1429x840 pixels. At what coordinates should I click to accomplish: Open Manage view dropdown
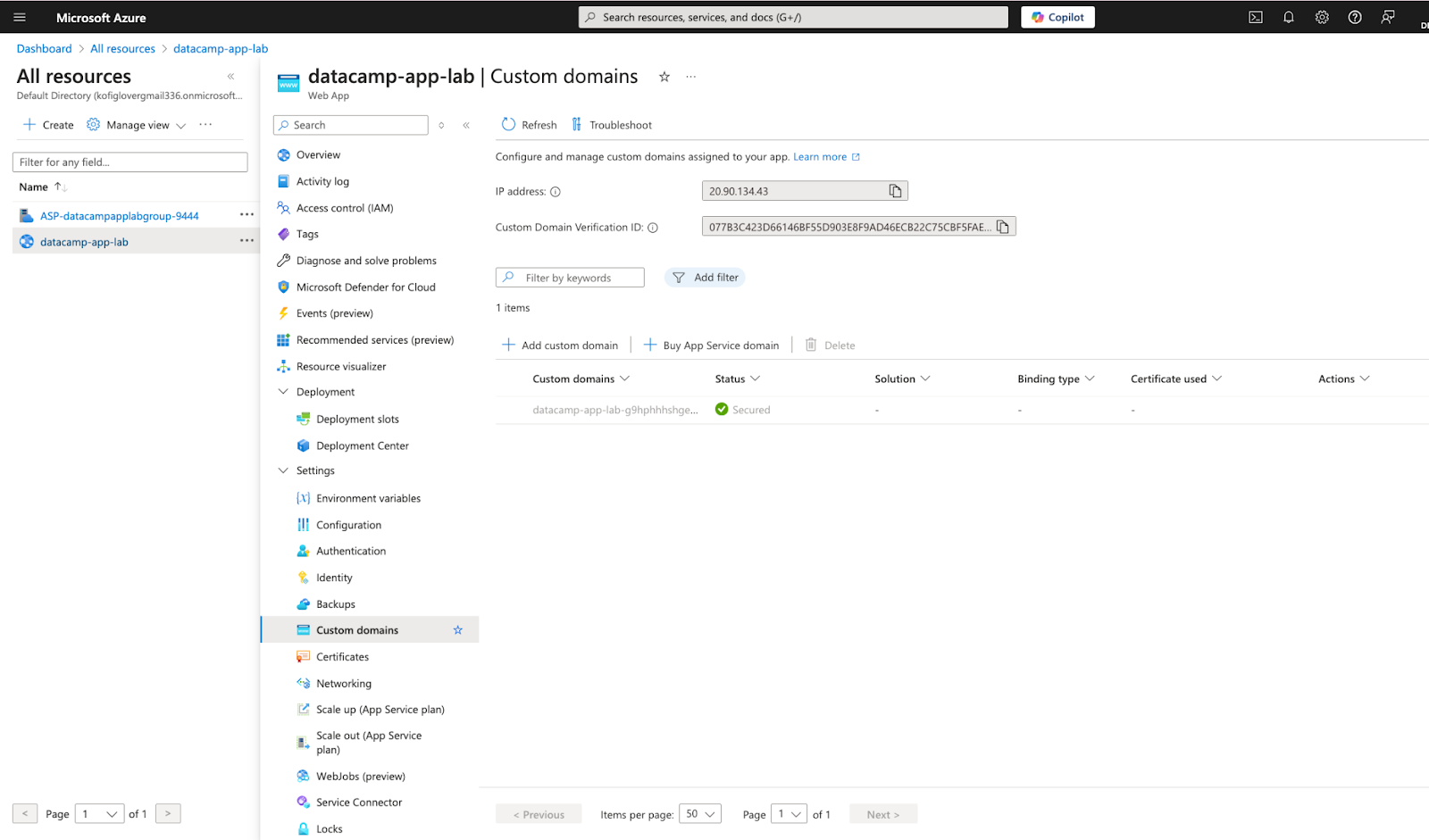point(137,125)
